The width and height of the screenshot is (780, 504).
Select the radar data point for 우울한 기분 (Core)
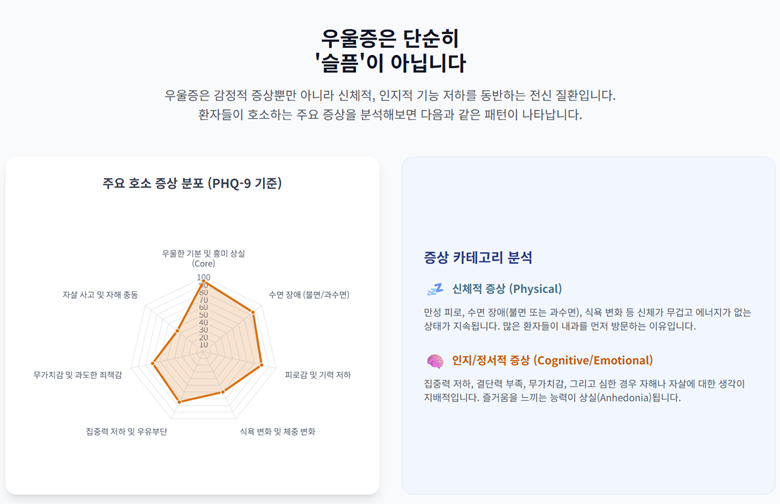(x=203, y=283)
